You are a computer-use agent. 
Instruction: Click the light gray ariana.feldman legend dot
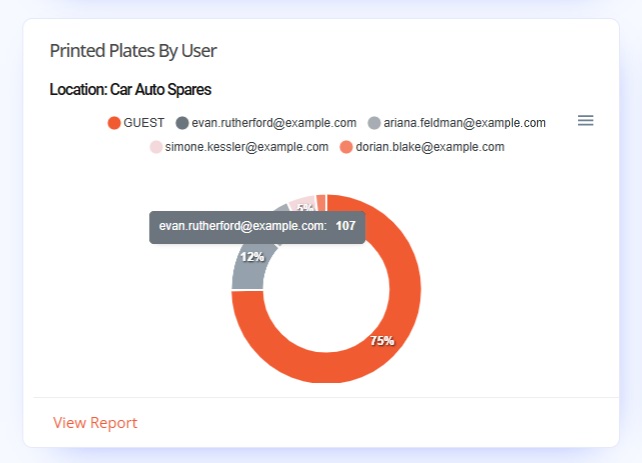pos(374,123)
